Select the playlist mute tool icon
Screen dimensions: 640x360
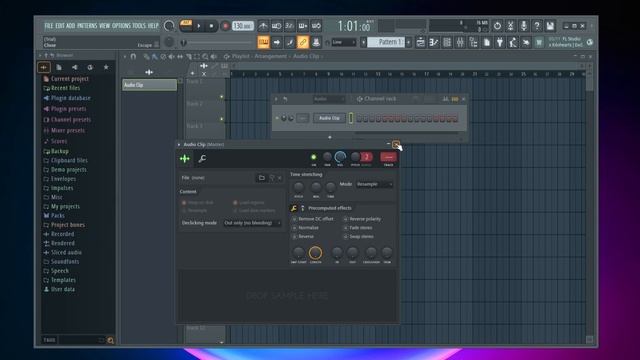tap(171, 57)
